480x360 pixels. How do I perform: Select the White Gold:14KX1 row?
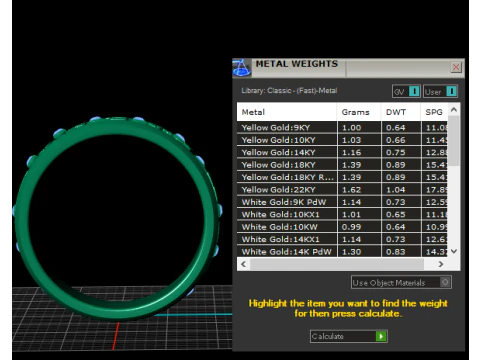[x=342, y=239]
